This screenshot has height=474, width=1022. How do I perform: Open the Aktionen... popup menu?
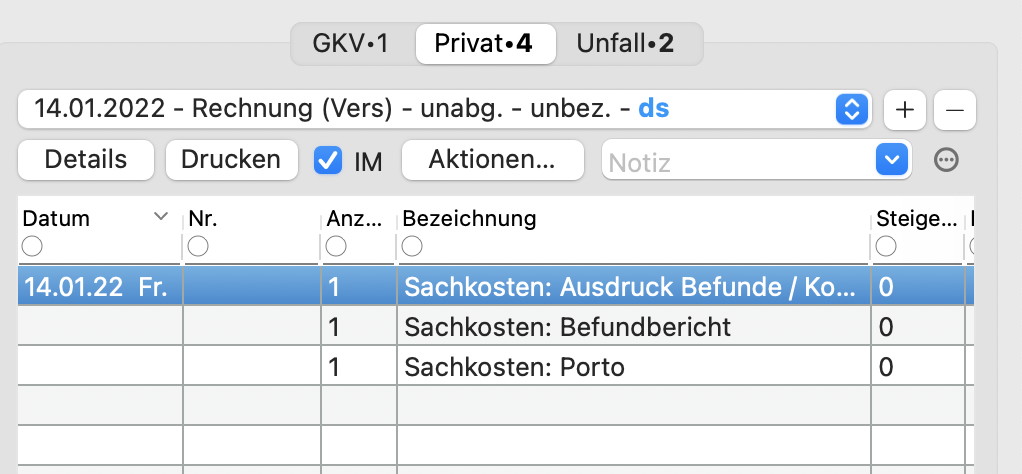click(x=493, y=160)
